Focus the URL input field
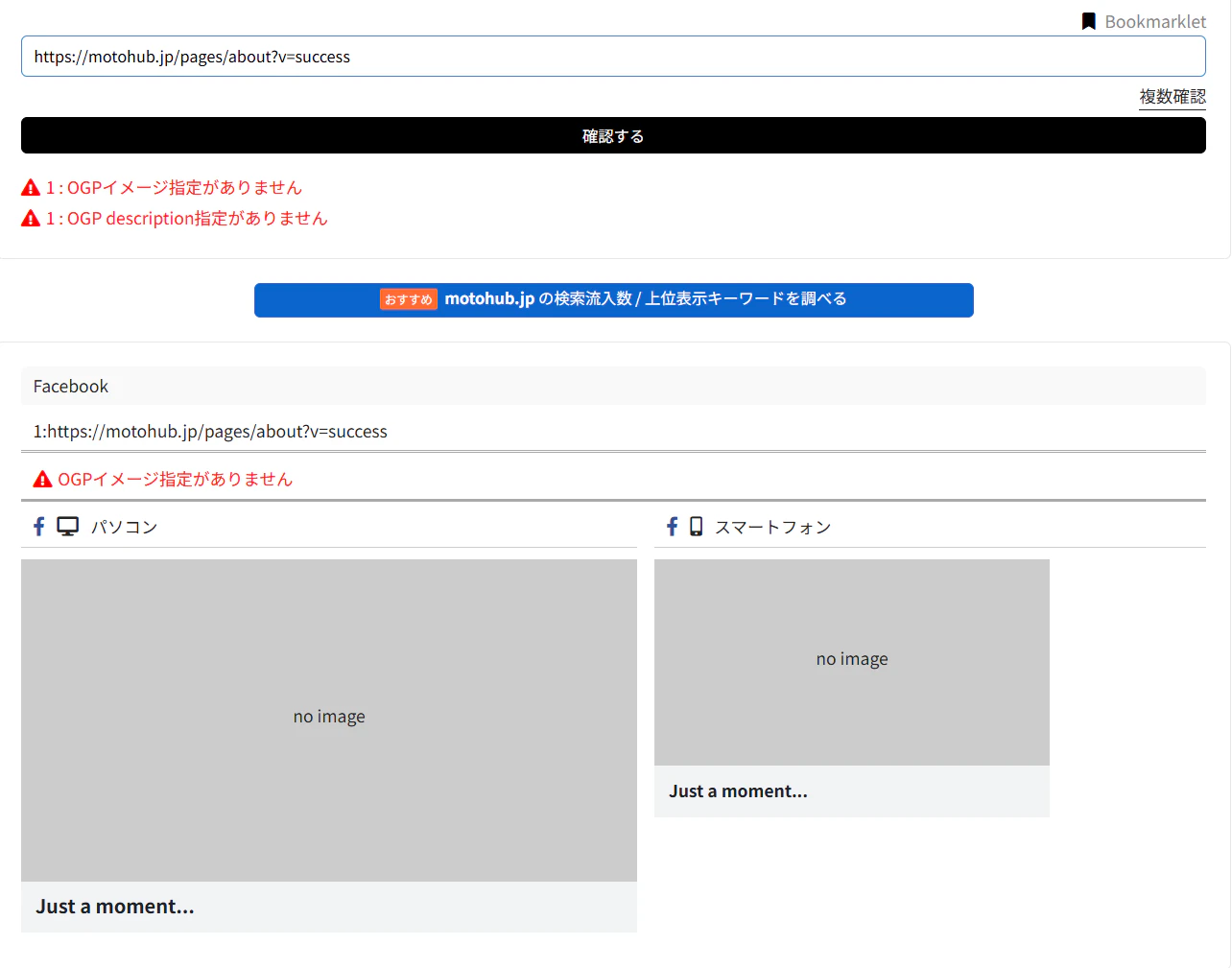 [x=613, y=57]
